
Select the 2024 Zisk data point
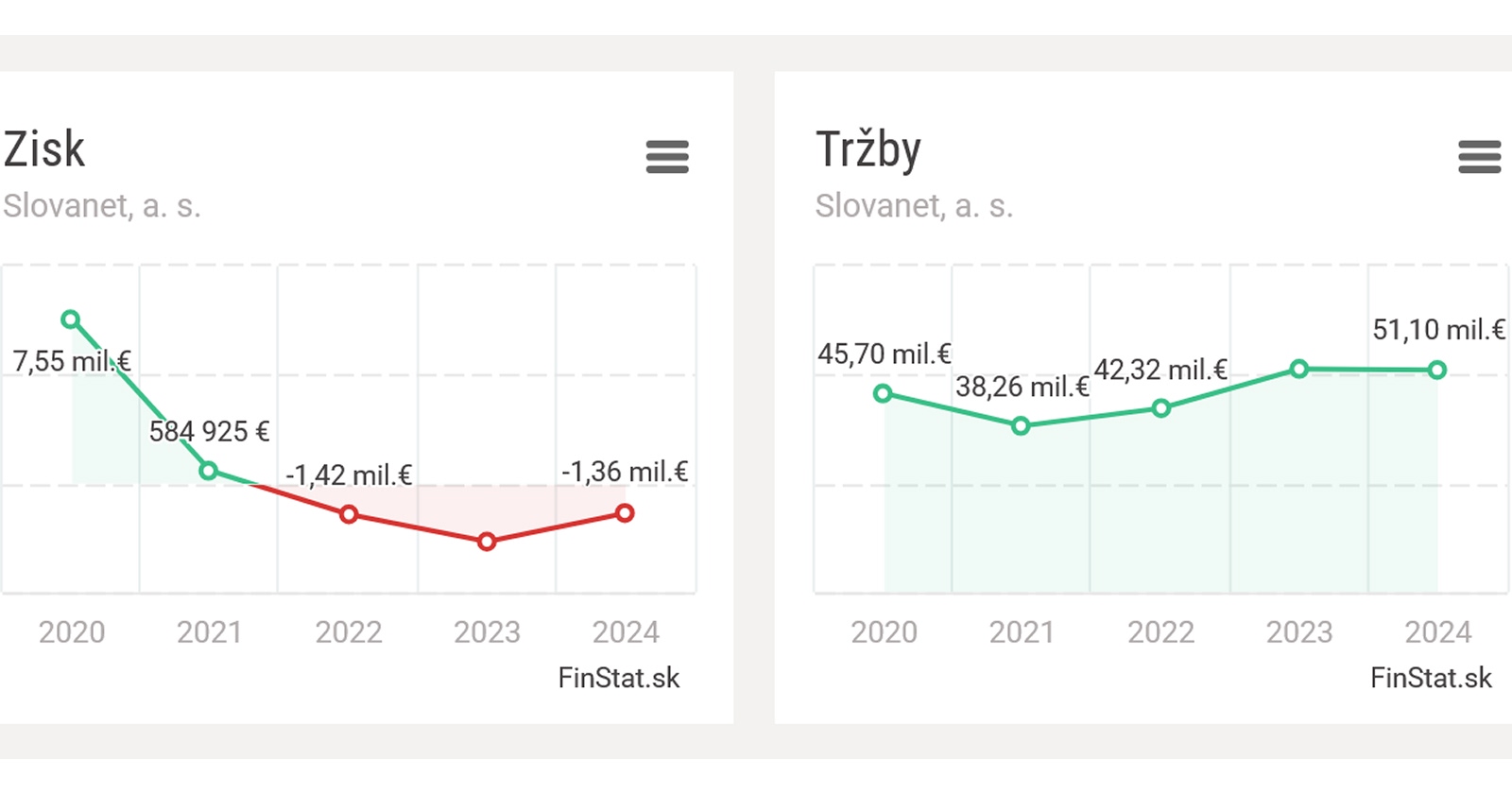(x=625, y=513)
